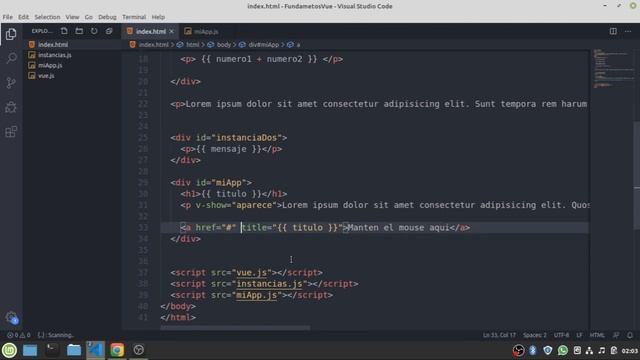Click the editor minimap code overview
The width and height of the screenshot is (640, 360).
pyautogui.click(x=612, y=69)
